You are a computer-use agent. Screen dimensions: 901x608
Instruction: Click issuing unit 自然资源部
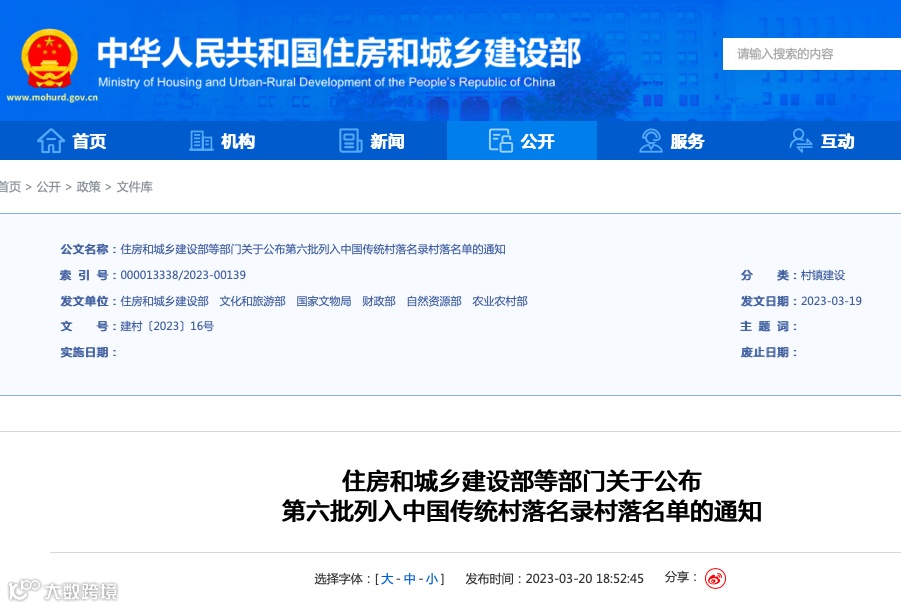point(434,301)
